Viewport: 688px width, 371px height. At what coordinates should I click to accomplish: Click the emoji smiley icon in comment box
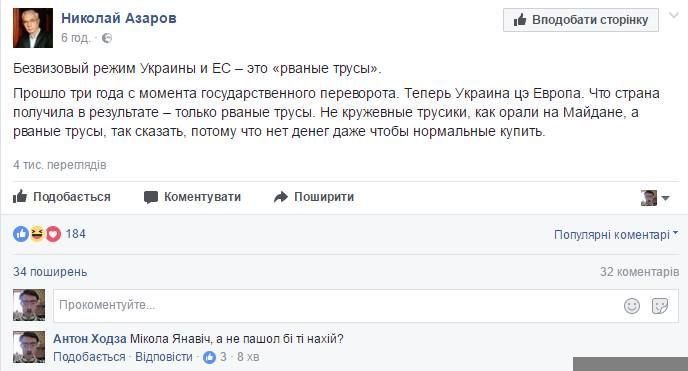[x=632, y=306]
